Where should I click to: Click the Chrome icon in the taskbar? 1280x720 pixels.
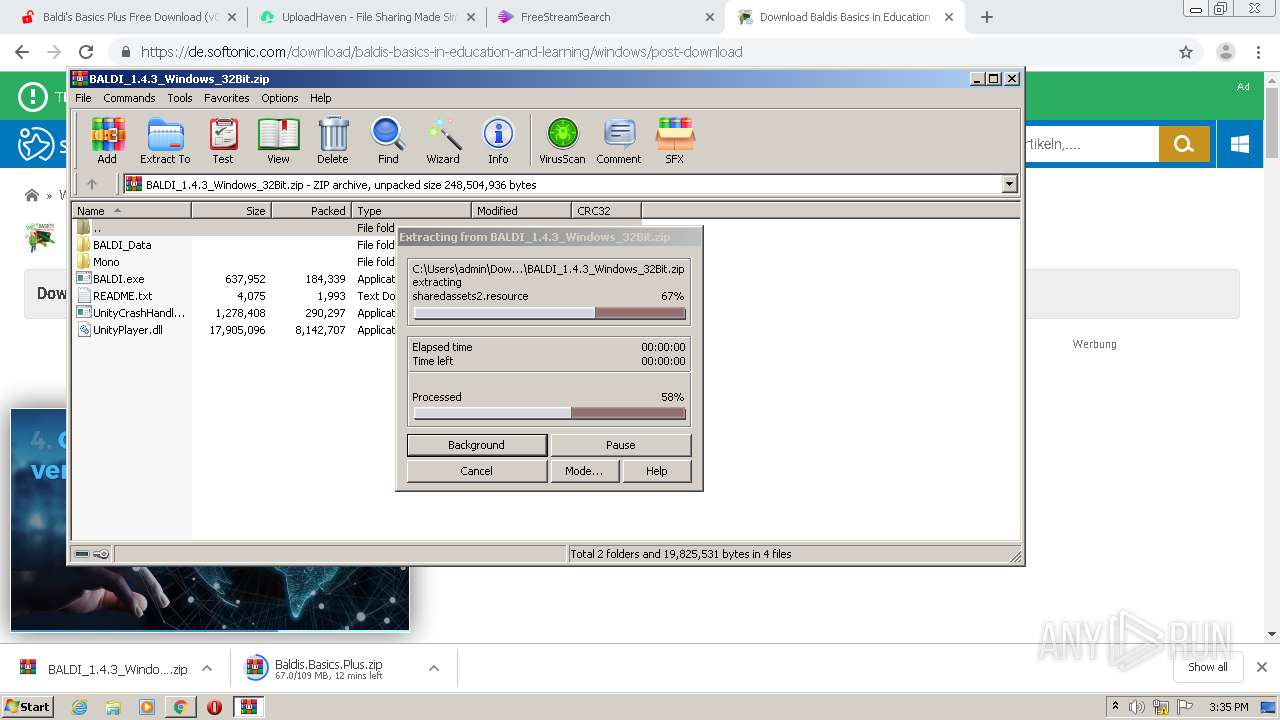click(x=180, y=707)
